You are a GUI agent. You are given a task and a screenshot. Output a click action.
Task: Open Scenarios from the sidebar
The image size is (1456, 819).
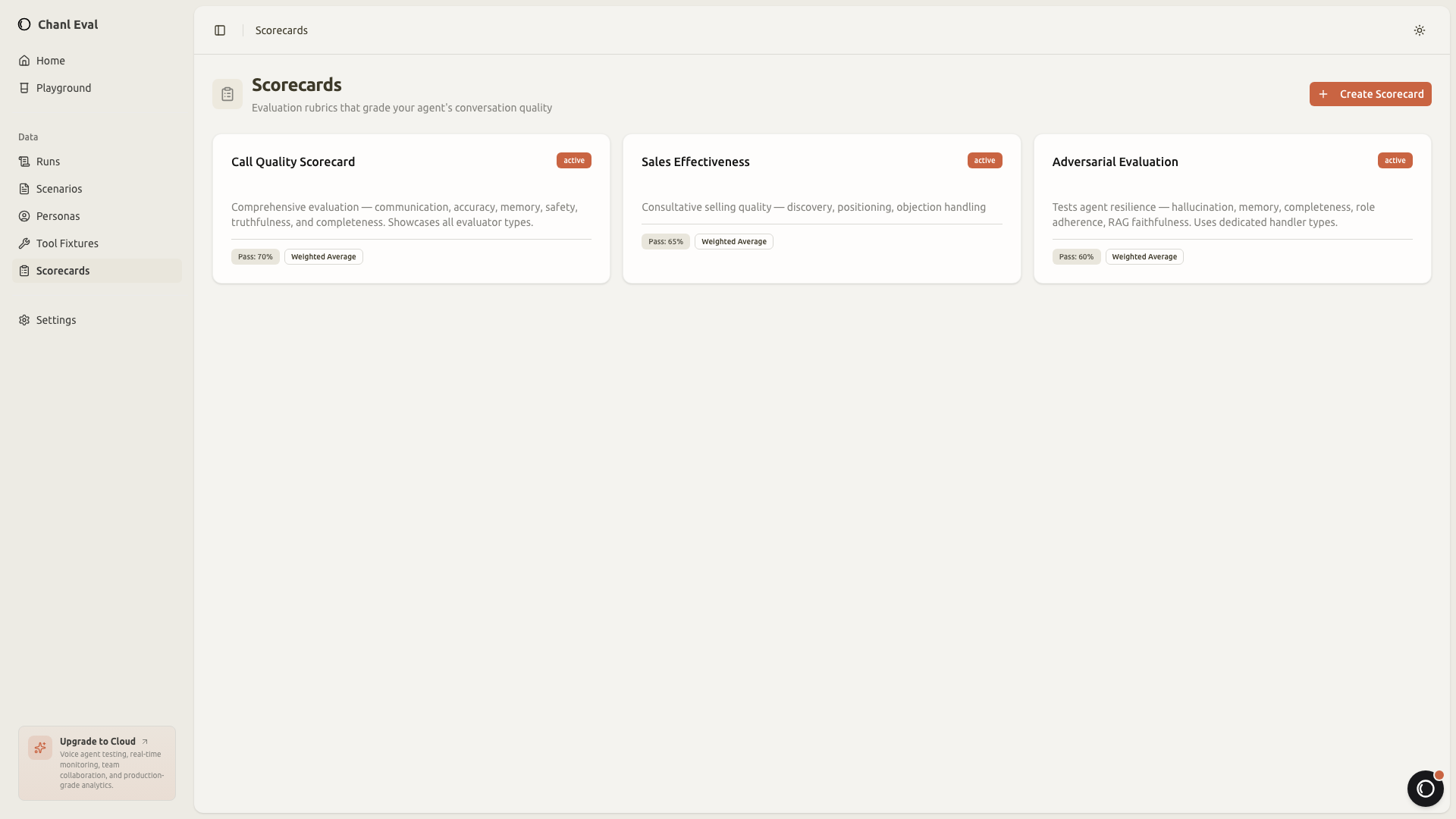pyautogui.click(x=58, y=189)
